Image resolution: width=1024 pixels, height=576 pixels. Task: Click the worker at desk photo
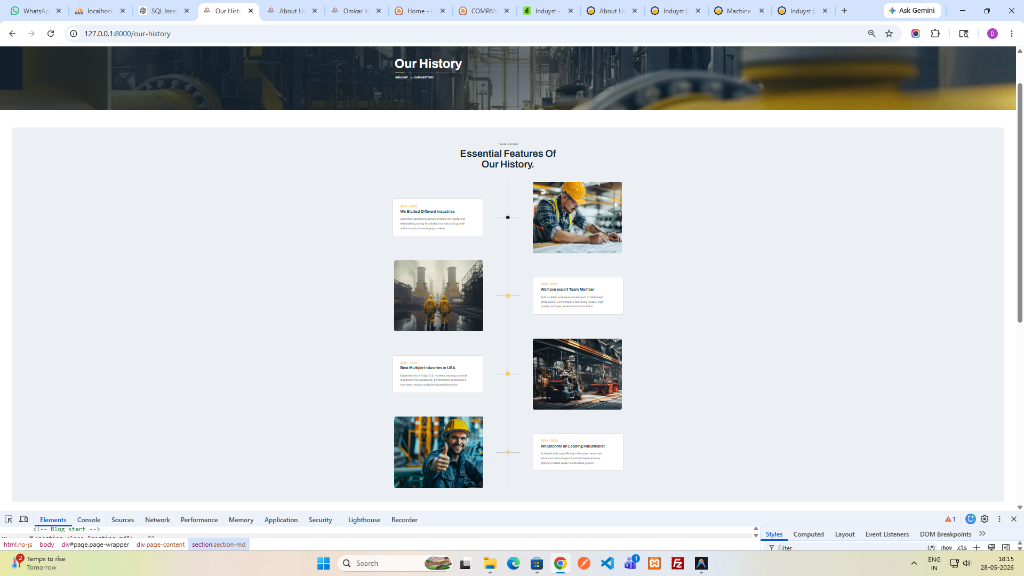tap(577, 217)
